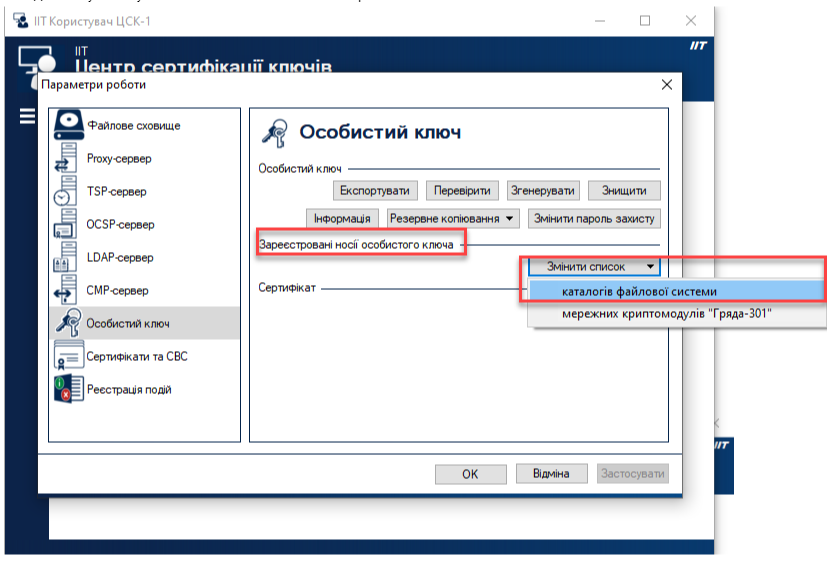Click the Реєстрація подій log icon
Viewport: 836px width, 561px height.
(x=69, y=389)
